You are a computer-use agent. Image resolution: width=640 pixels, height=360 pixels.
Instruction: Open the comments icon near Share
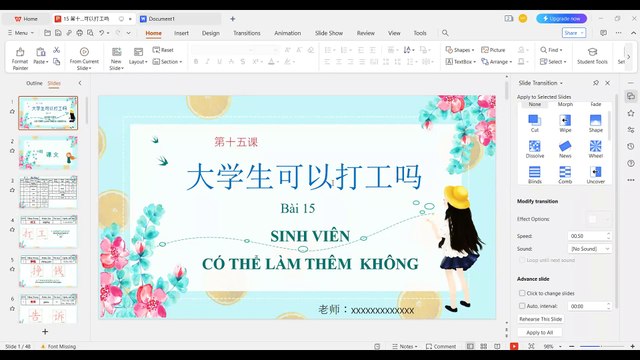(603, 33)
